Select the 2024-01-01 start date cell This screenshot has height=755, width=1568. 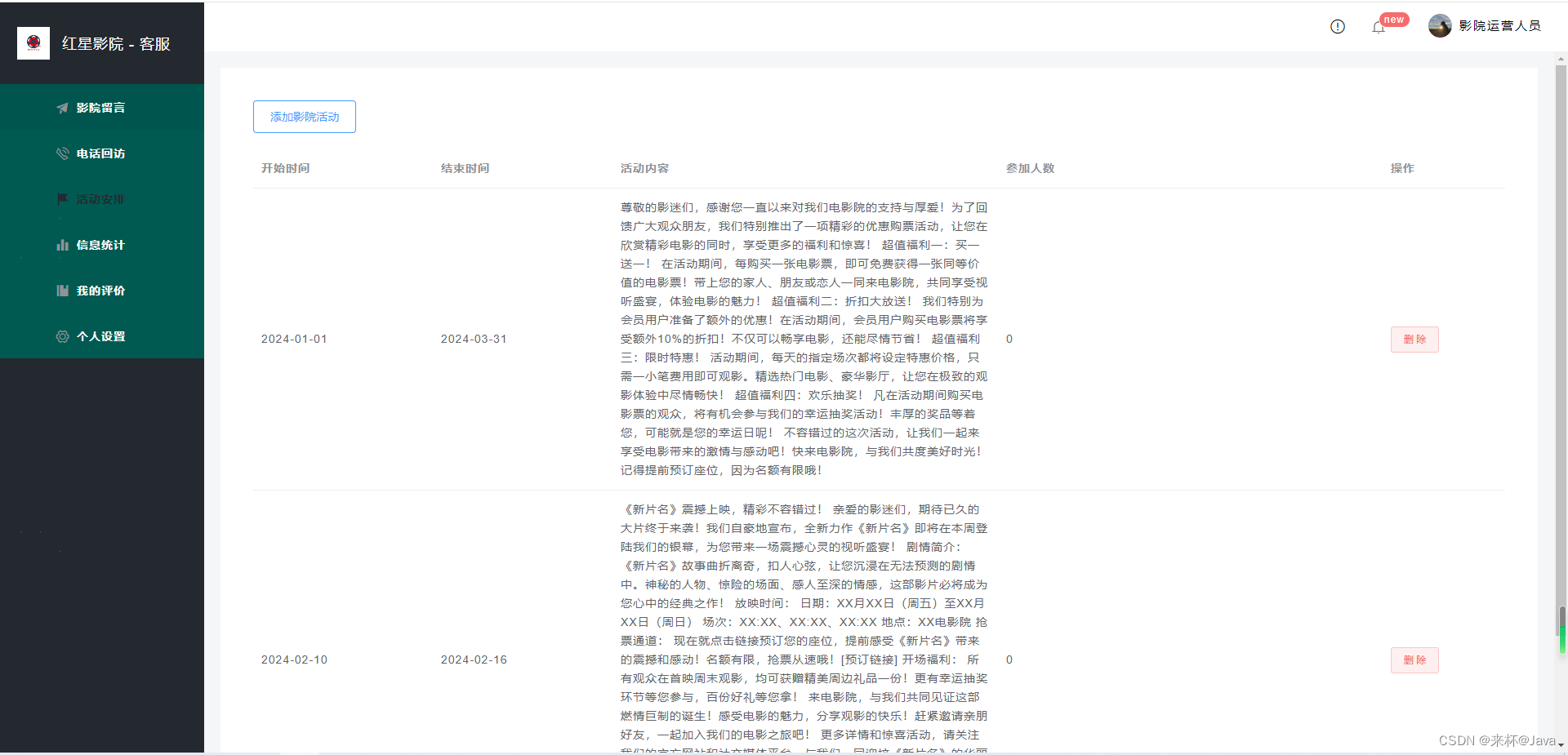[294, 340]
